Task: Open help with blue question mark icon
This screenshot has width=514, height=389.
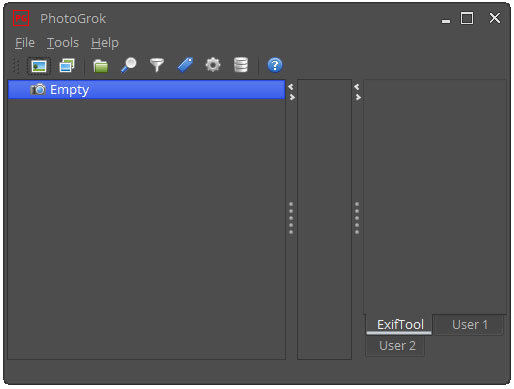Action: 275,65
